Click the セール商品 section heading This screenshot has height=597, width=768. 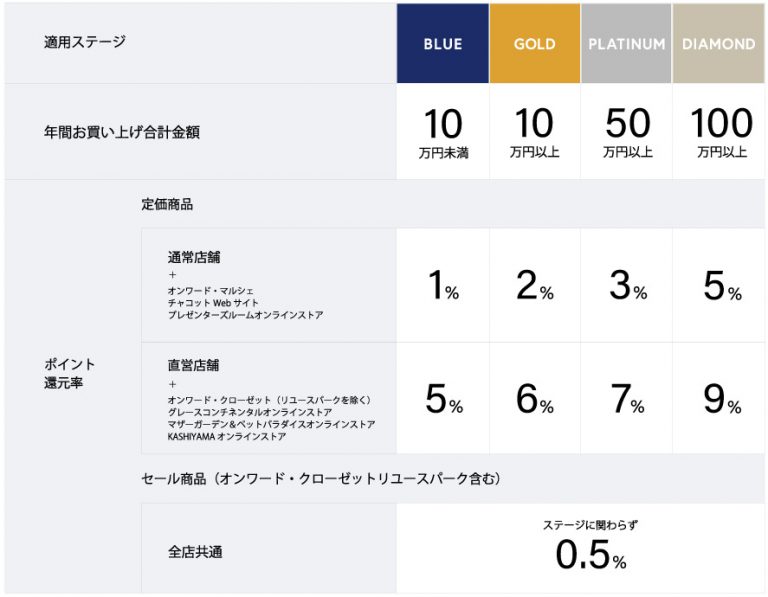coord(320,479)
